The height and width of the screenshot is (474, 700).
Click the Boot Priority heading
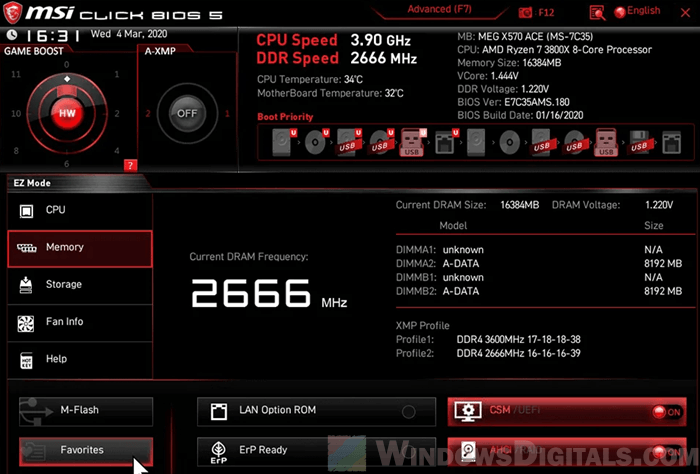click(285, 117)
